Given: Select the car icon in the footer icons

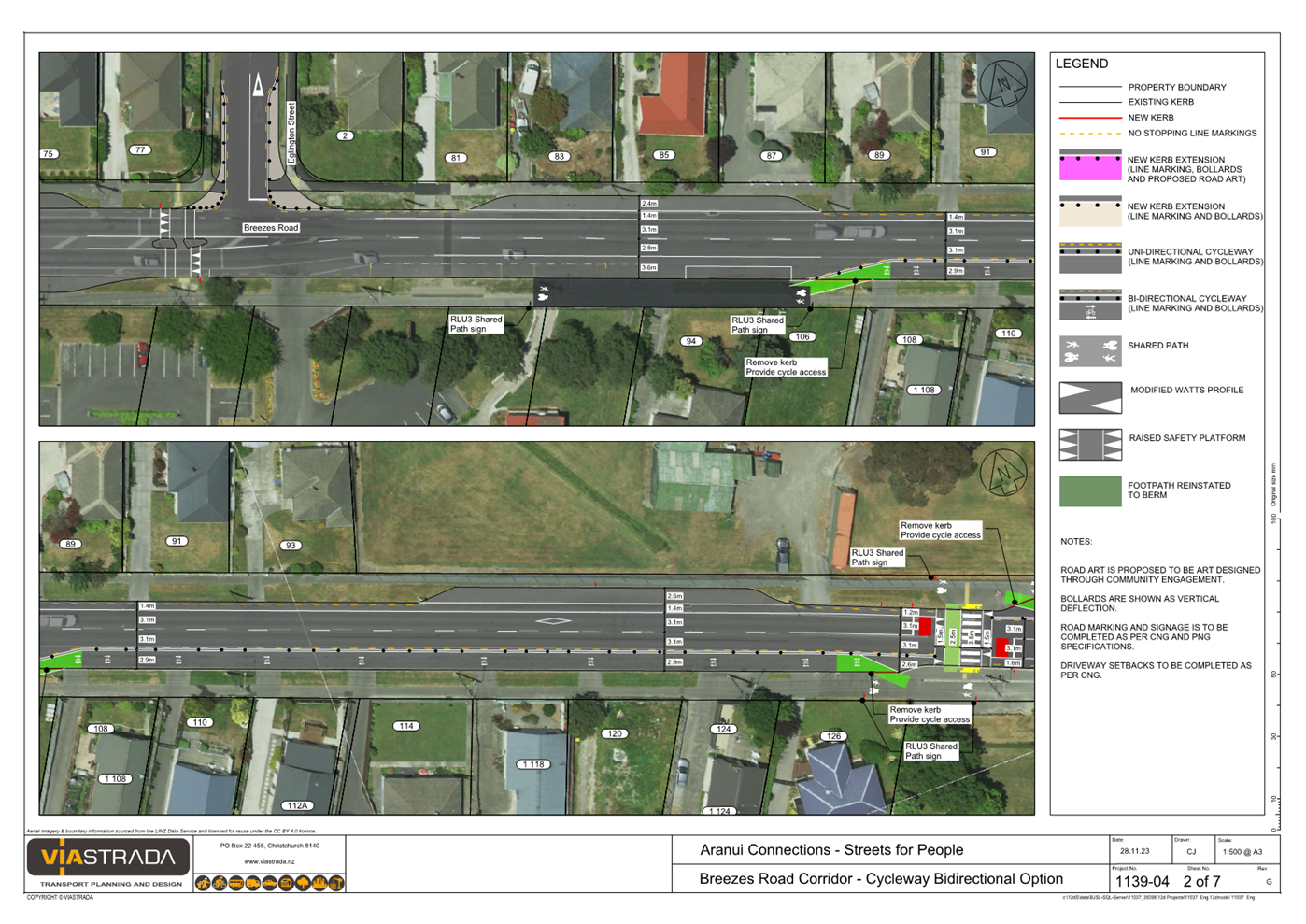Looking at the screenshot, I should tap(269, 882).
